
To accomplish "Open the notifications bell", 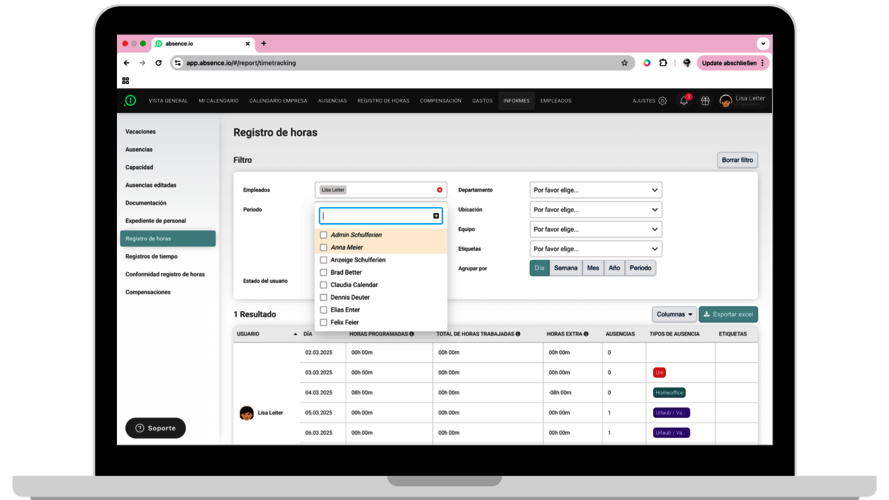I will (684, 100).
